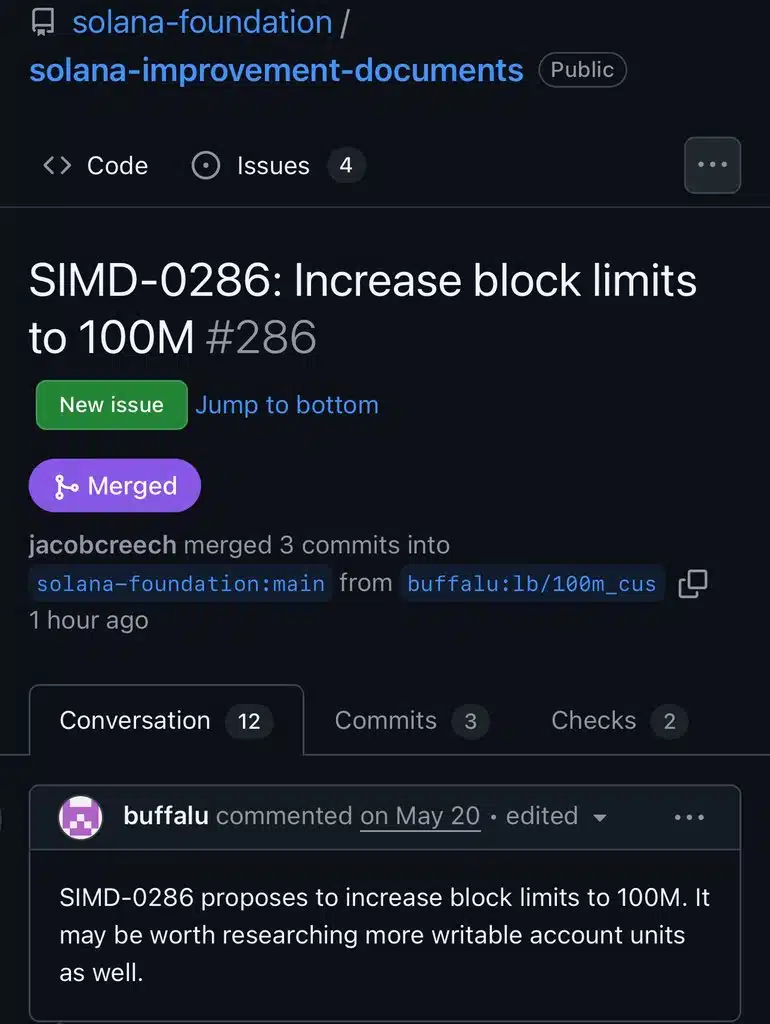Open the repository navigation overflow menu
The width and height of the screenshot is (770, 1024).
tap(712, 165)
